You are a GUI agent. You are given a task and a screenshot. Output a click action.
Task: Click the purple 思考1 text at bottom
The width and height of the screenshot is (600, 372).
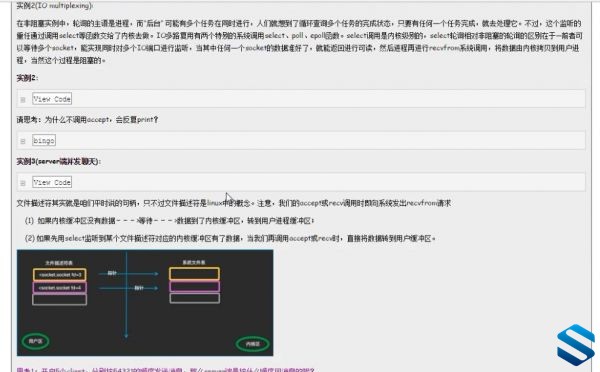click(x=165, y=370)
